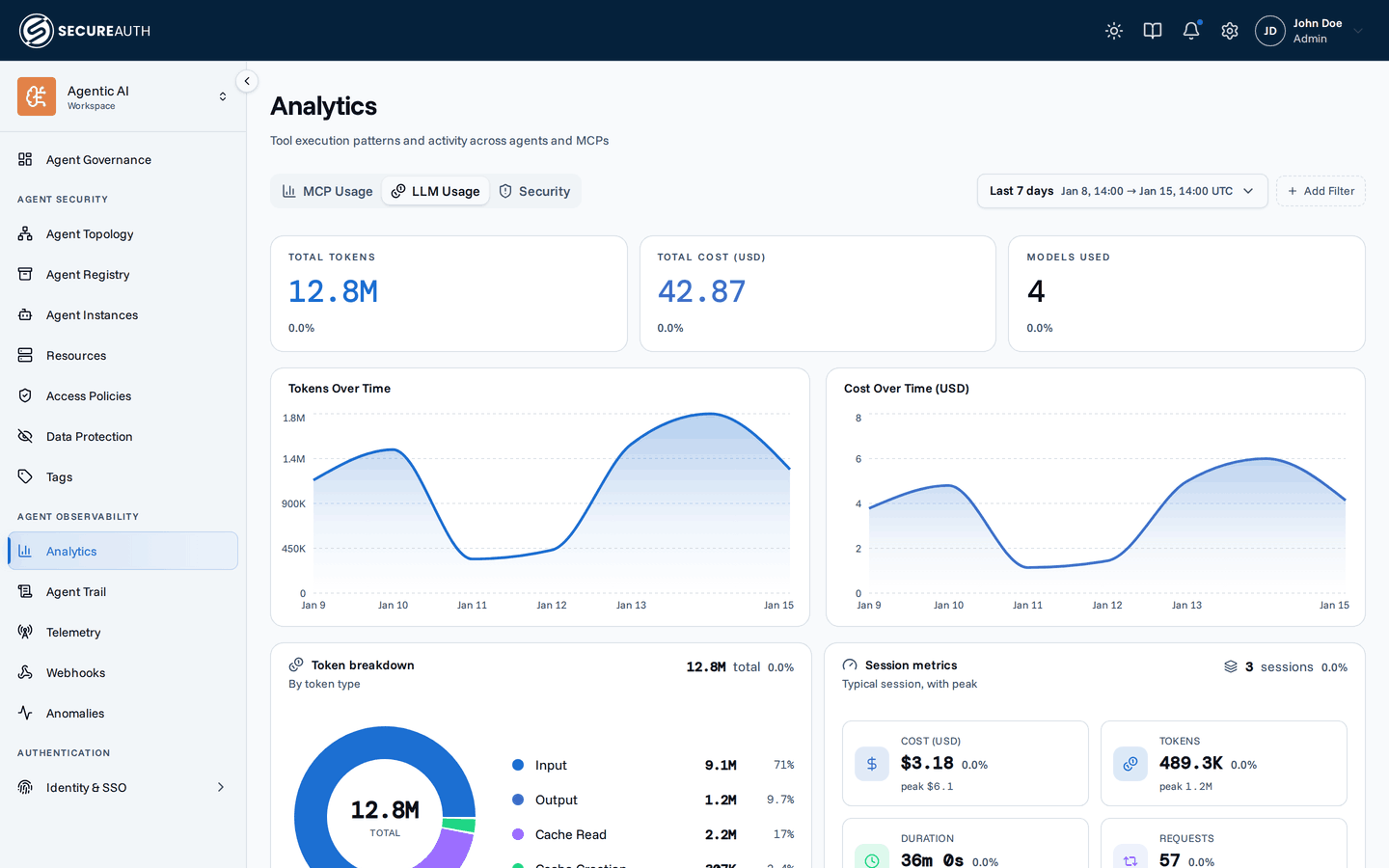Open the documentation book icon
Screen dimensions: 1389x868
click(1153, 31)
